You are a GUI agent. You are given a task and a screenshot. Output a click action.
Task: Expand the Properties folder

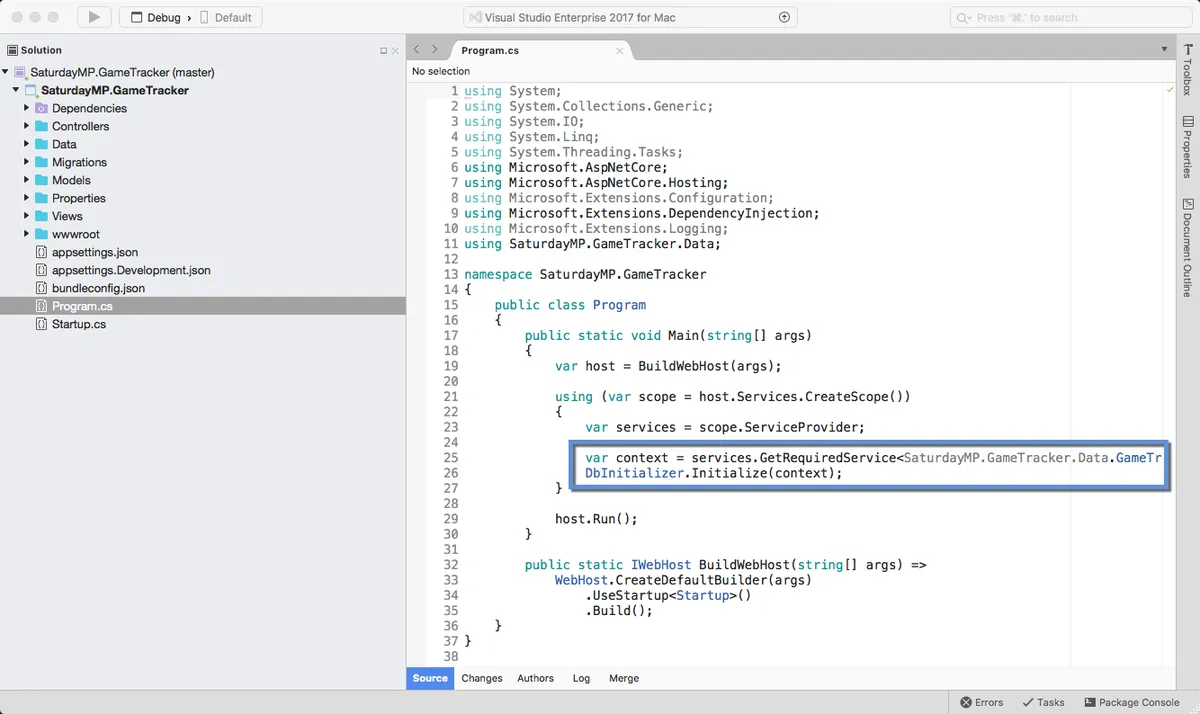pos(27,198)
